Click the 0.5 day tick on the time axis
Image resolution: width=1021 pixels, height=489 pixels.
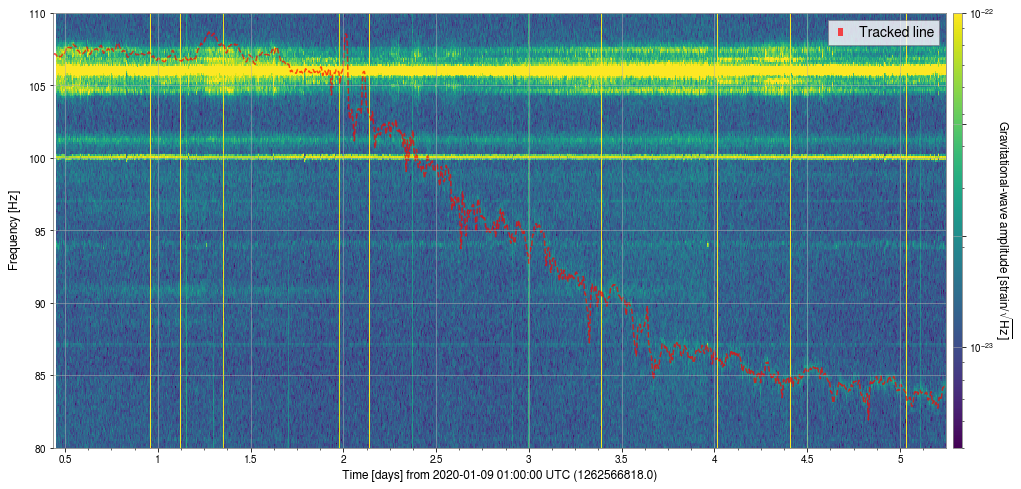point(64,459)
